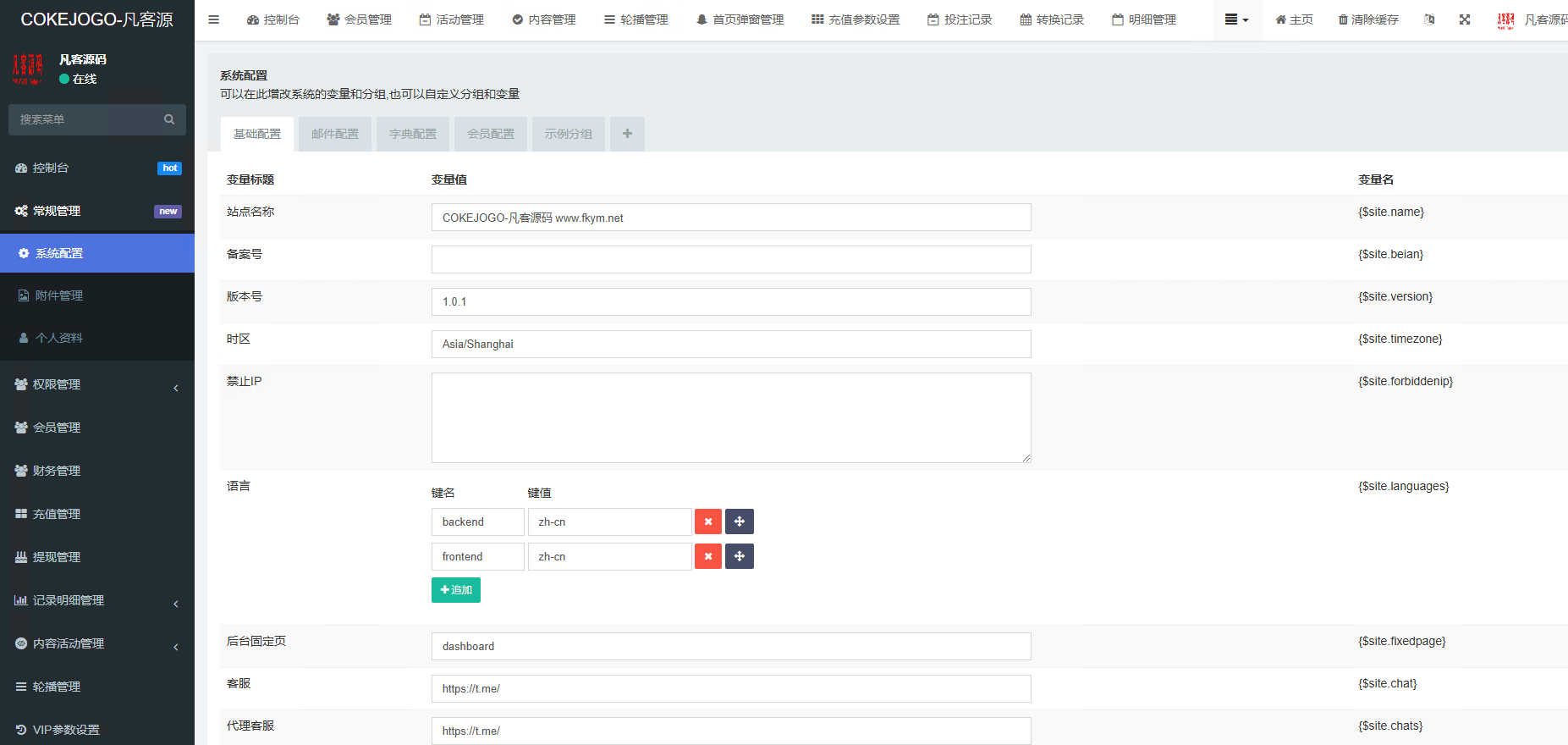Remove the frontend language entry
The width and height of the screenshot is (1568, 745).
point(707,556)
